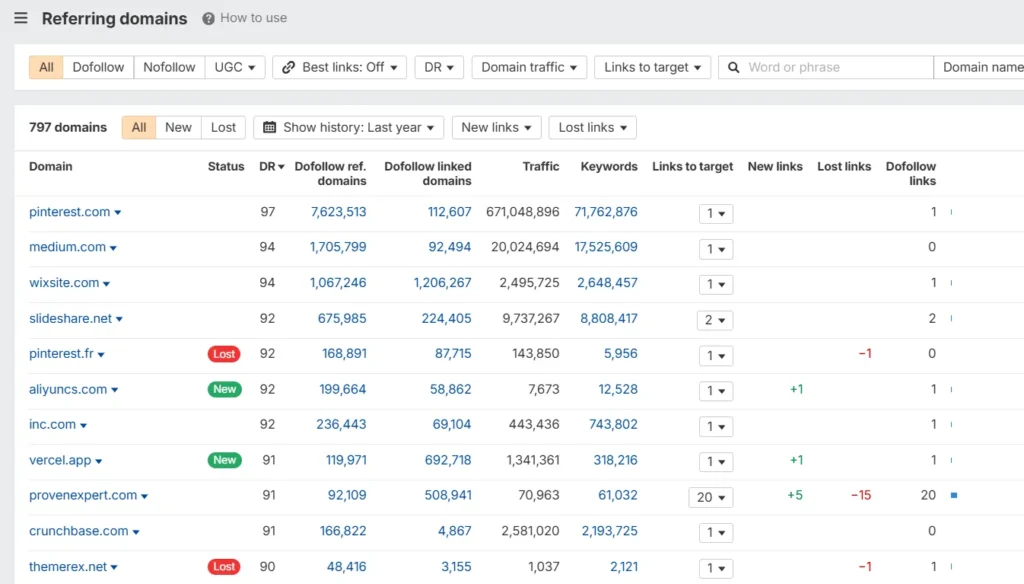Sort by the DR column header

pos(272,167)
